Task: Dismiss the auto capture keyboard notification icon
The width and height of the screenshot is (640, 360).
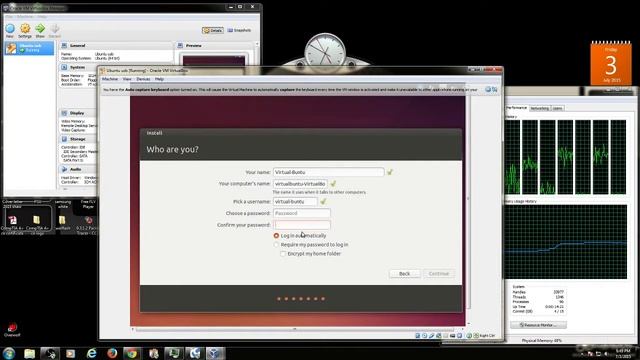Action: (488, 89)
